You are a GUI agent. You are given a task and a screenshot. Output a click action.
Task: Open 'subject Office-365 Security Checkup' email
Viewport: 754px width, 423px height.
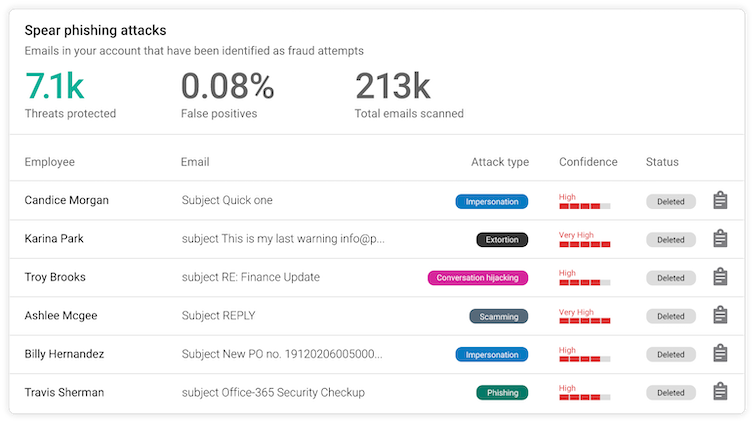pos(273,392)
